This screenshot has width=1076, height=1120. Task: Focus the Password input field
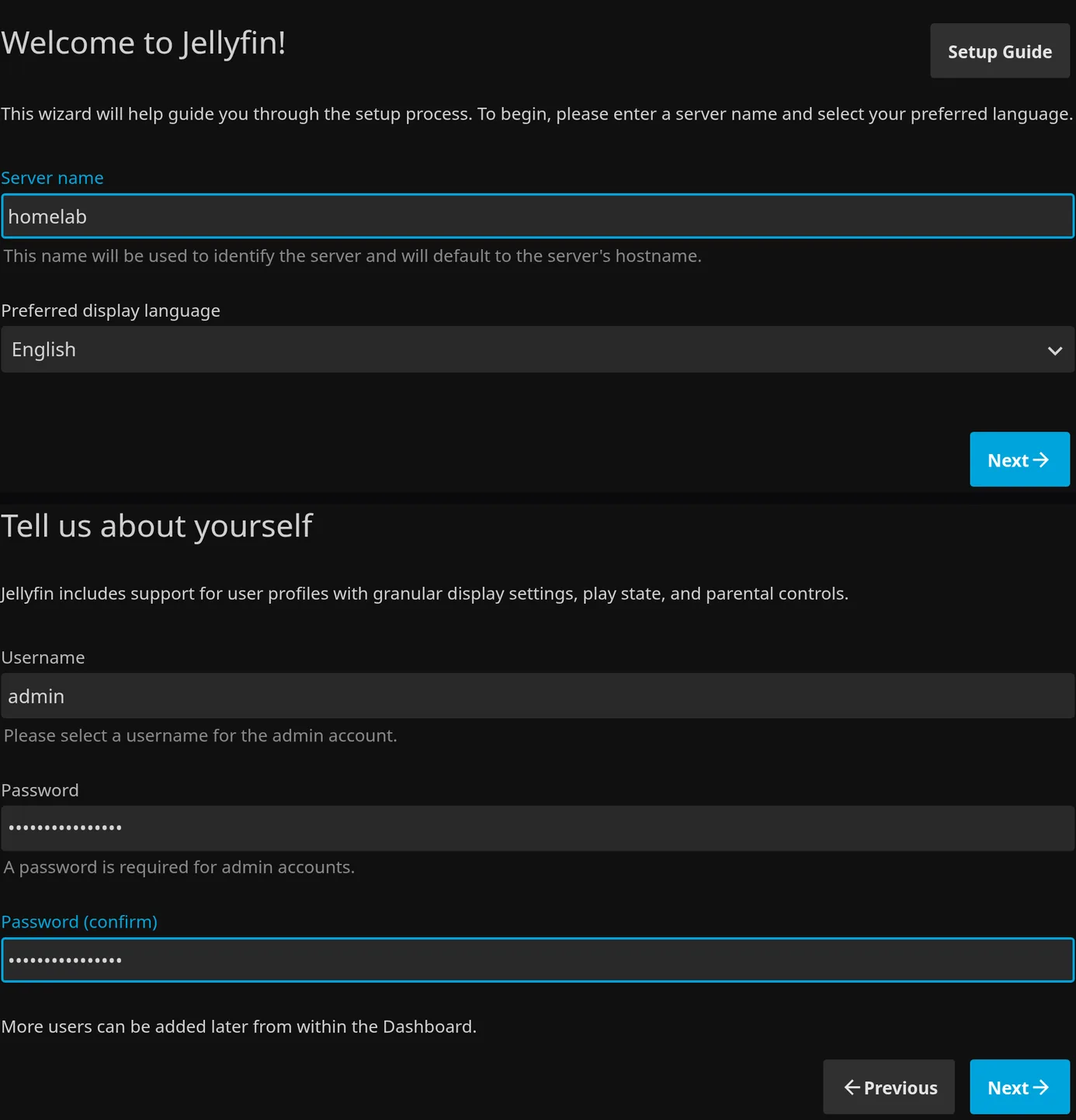pyautogui.click(x=537, y=828)
